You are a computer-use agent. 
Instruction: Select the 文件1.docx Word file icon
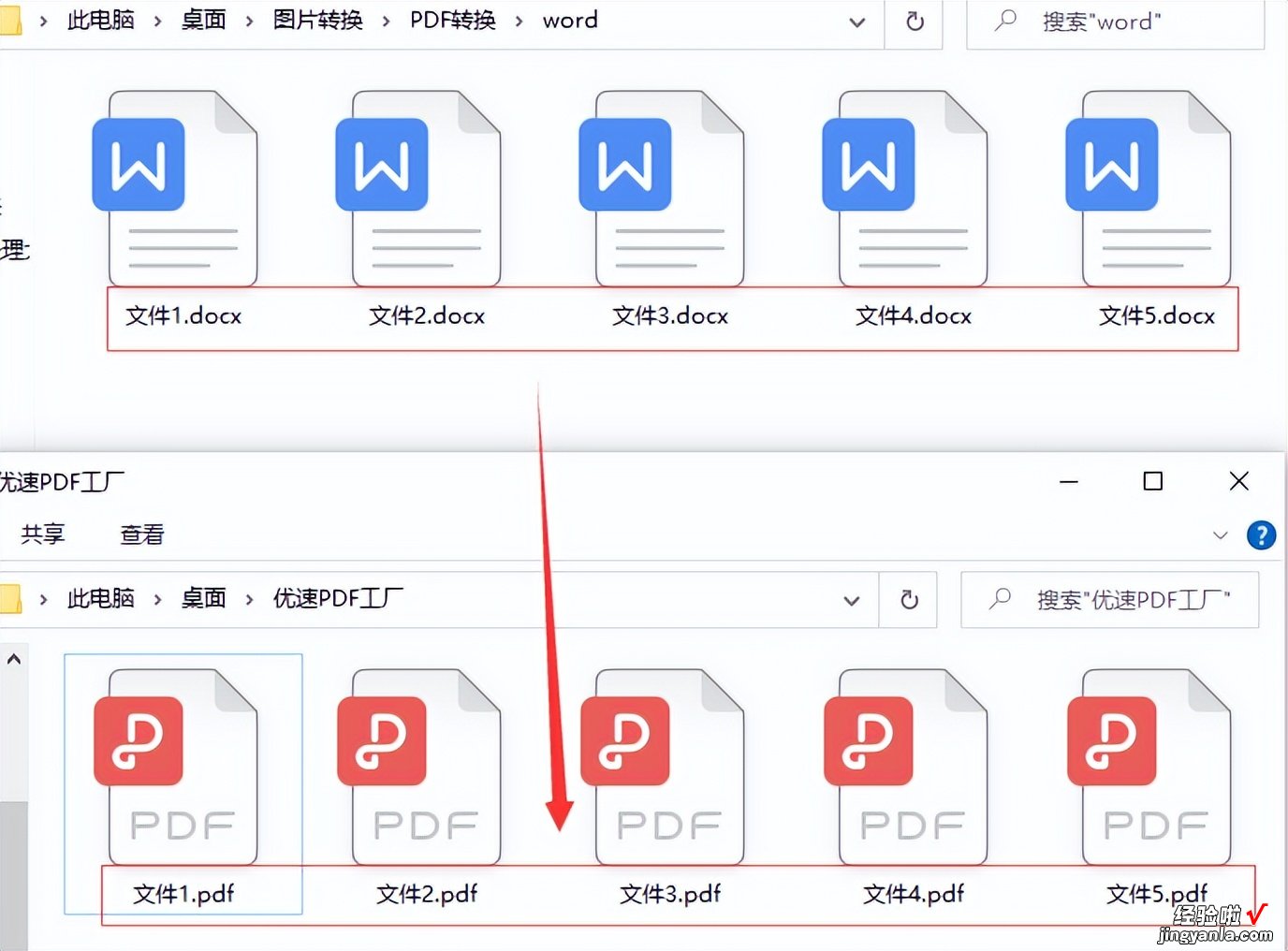point(175,188)
